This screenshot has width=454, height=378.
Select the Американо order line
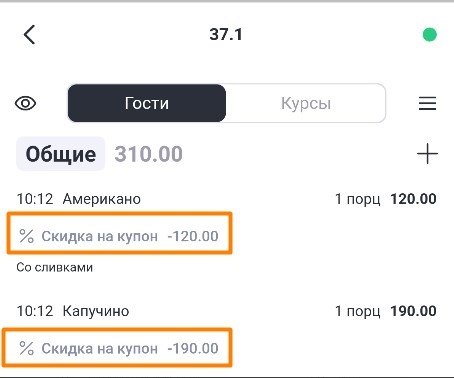pos(227,199)
